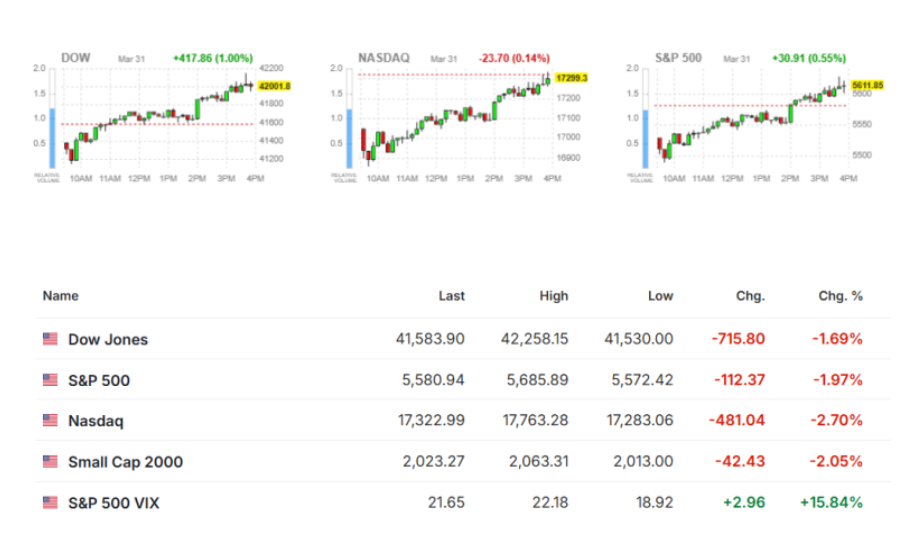This screenshot has height=540, width=916.
Task: Click VIX low value 18.92
Action: [x=655, y=503]
